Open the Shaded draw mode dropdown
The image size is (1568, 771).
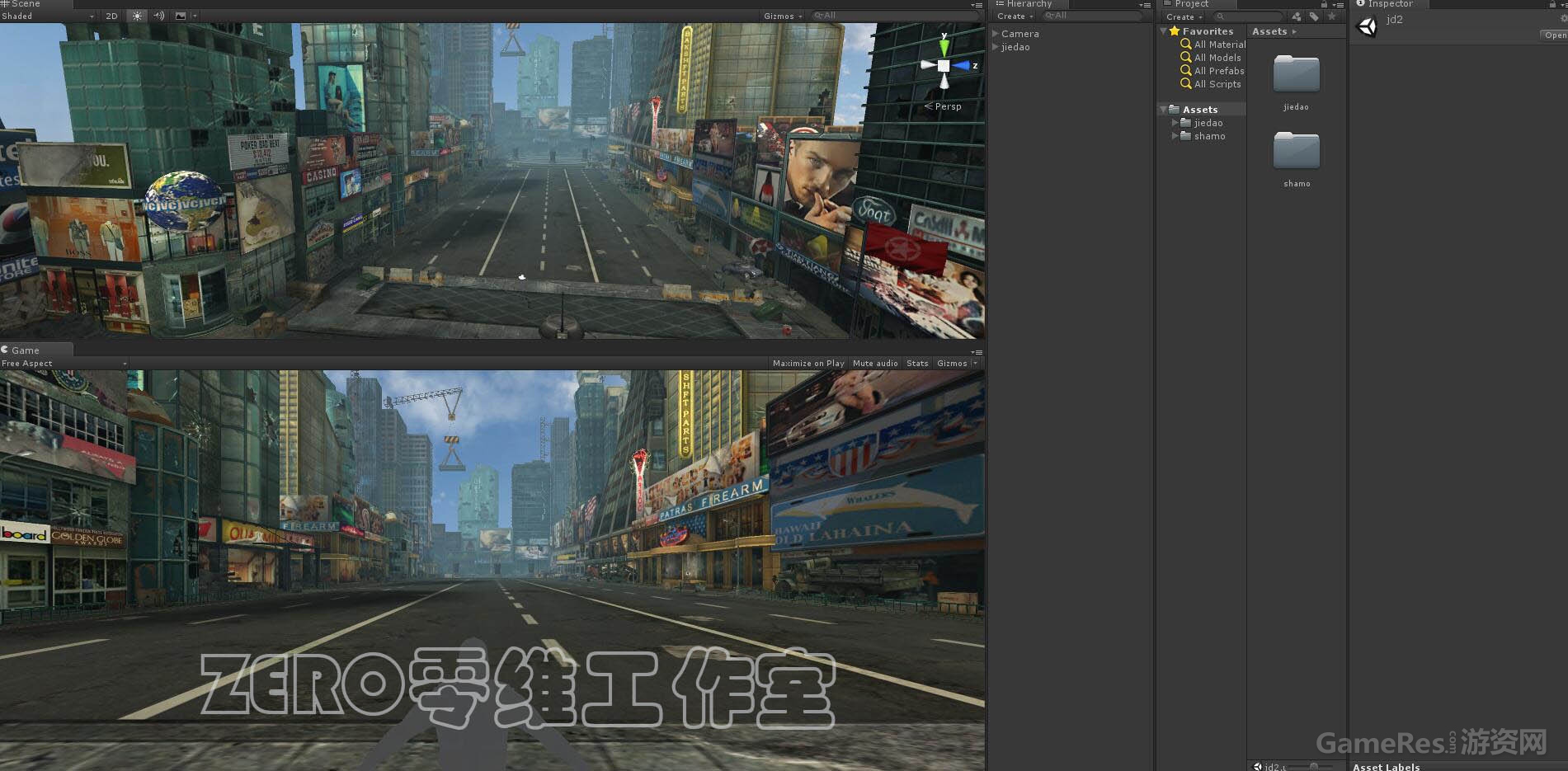[48, 16]
